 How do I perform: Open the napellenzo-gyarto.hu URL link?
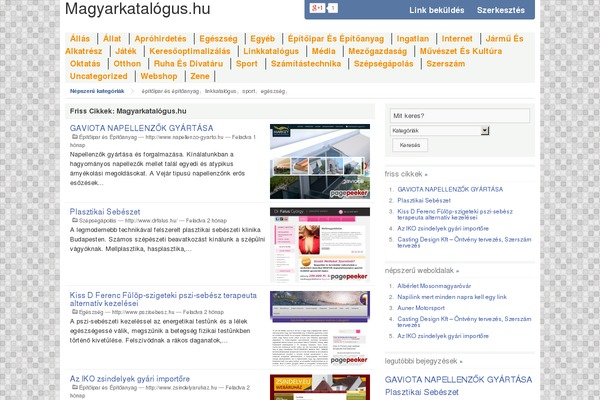coord(184,137)
